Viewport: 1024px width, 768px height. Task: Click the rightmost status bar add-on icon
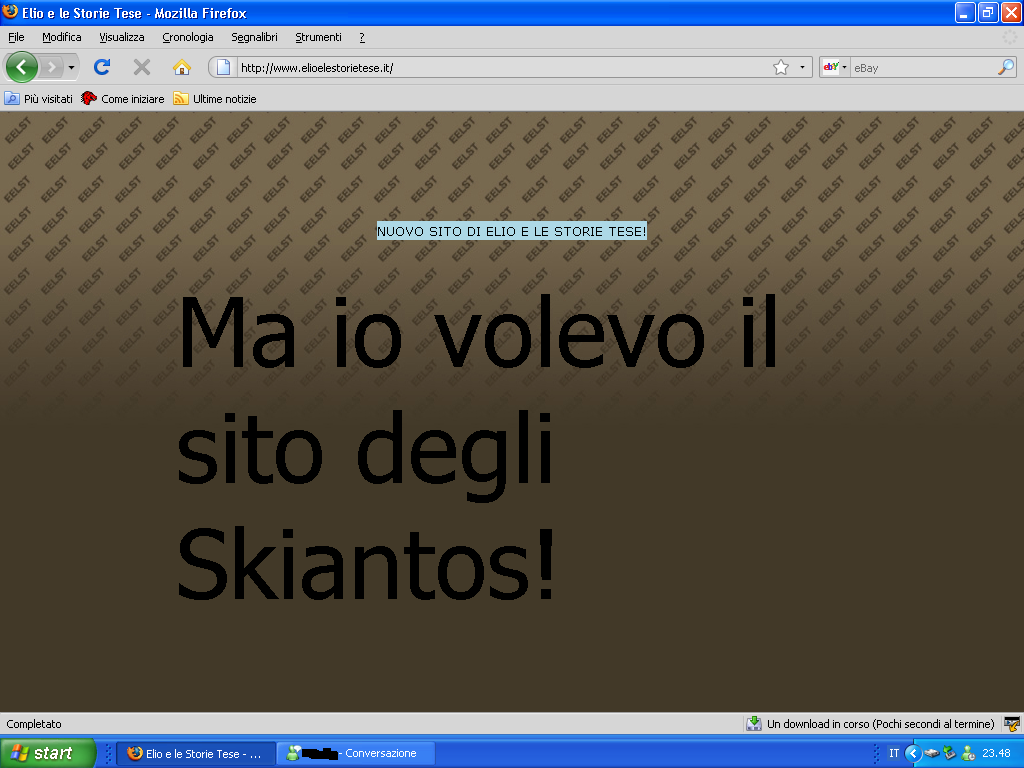pos(1012,724)
